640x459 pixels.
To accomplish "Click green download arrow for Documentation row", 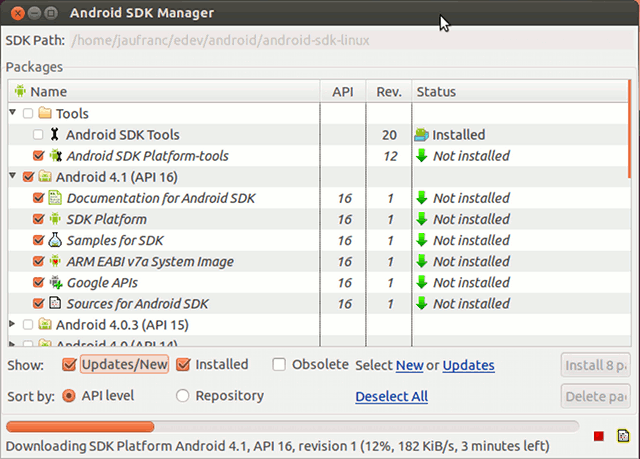I will click(x=421, y=198).
